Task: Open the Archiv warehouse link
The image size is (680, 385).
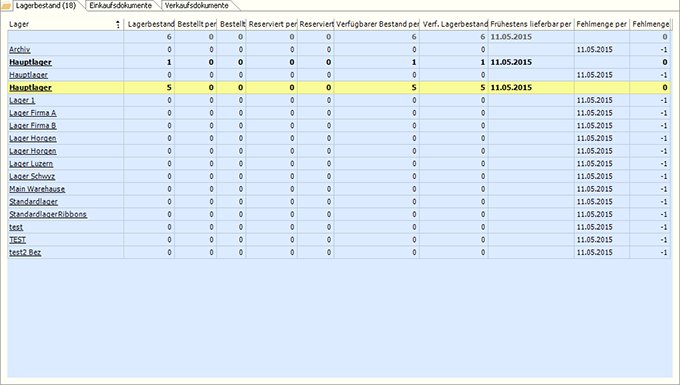Action: click(20, 49)
